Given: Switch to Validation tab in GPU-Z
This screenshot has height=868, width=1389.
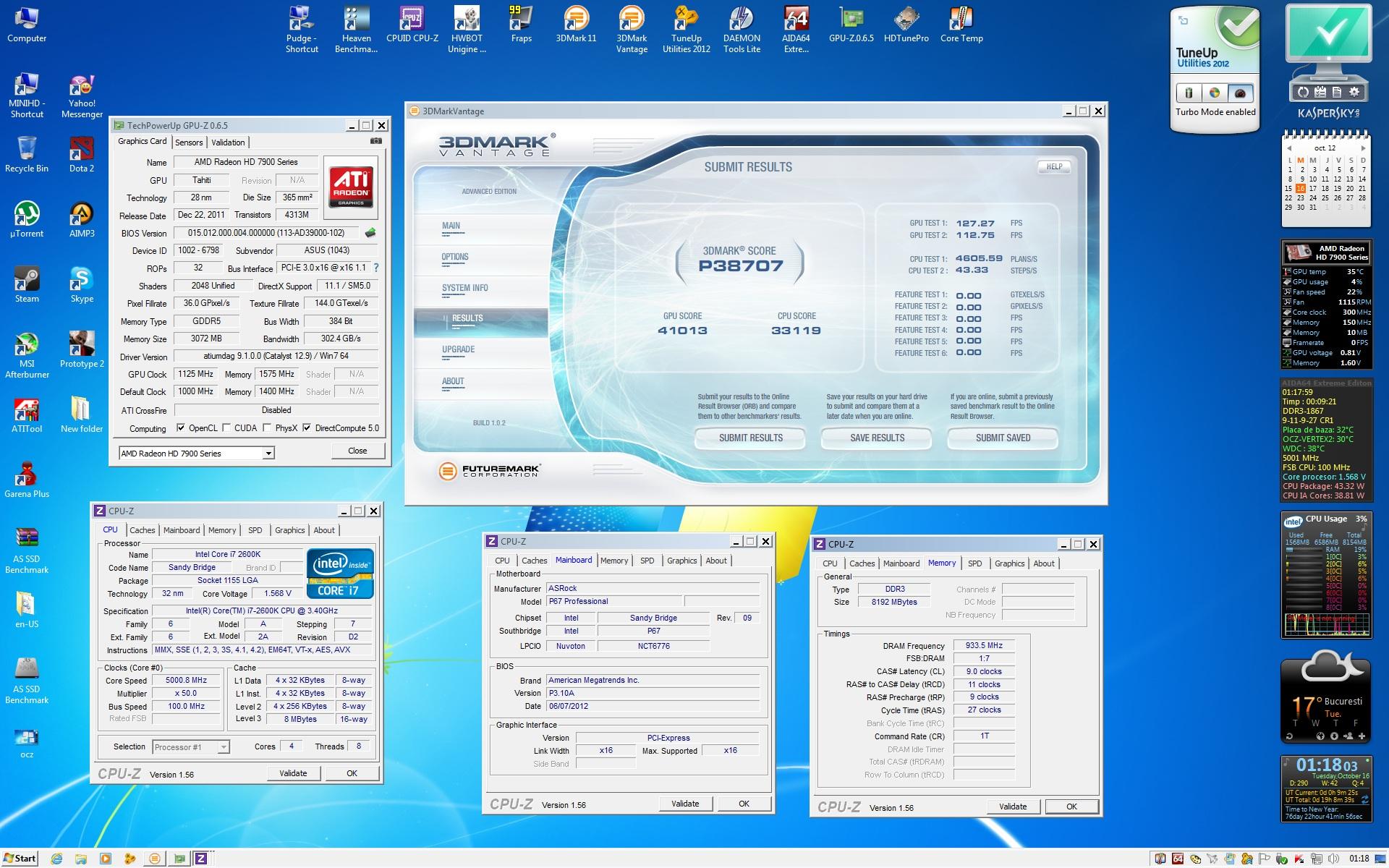Looking at the screenshot, I should tap(228, 142).
